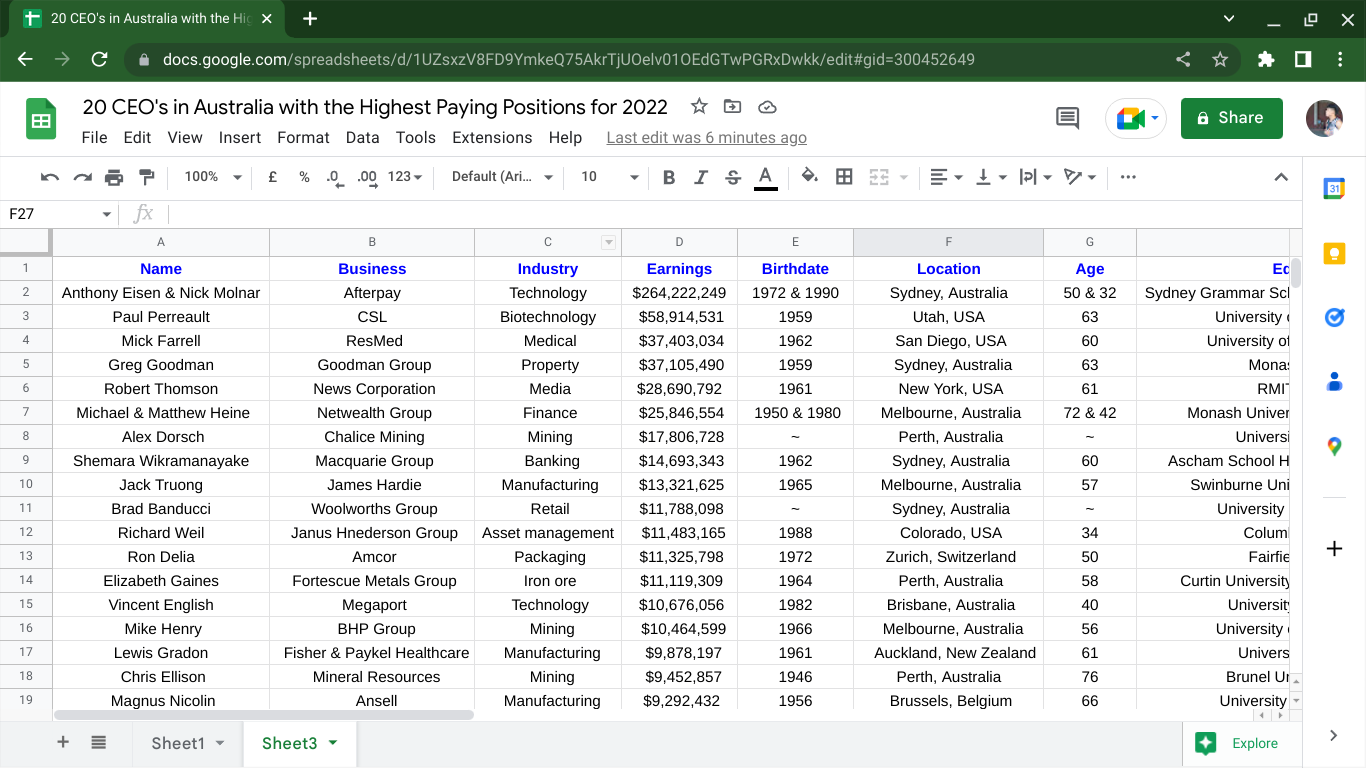Open Contacts side panel
This screenshot has height=768, width=1366.
[x=1334, y=382]
